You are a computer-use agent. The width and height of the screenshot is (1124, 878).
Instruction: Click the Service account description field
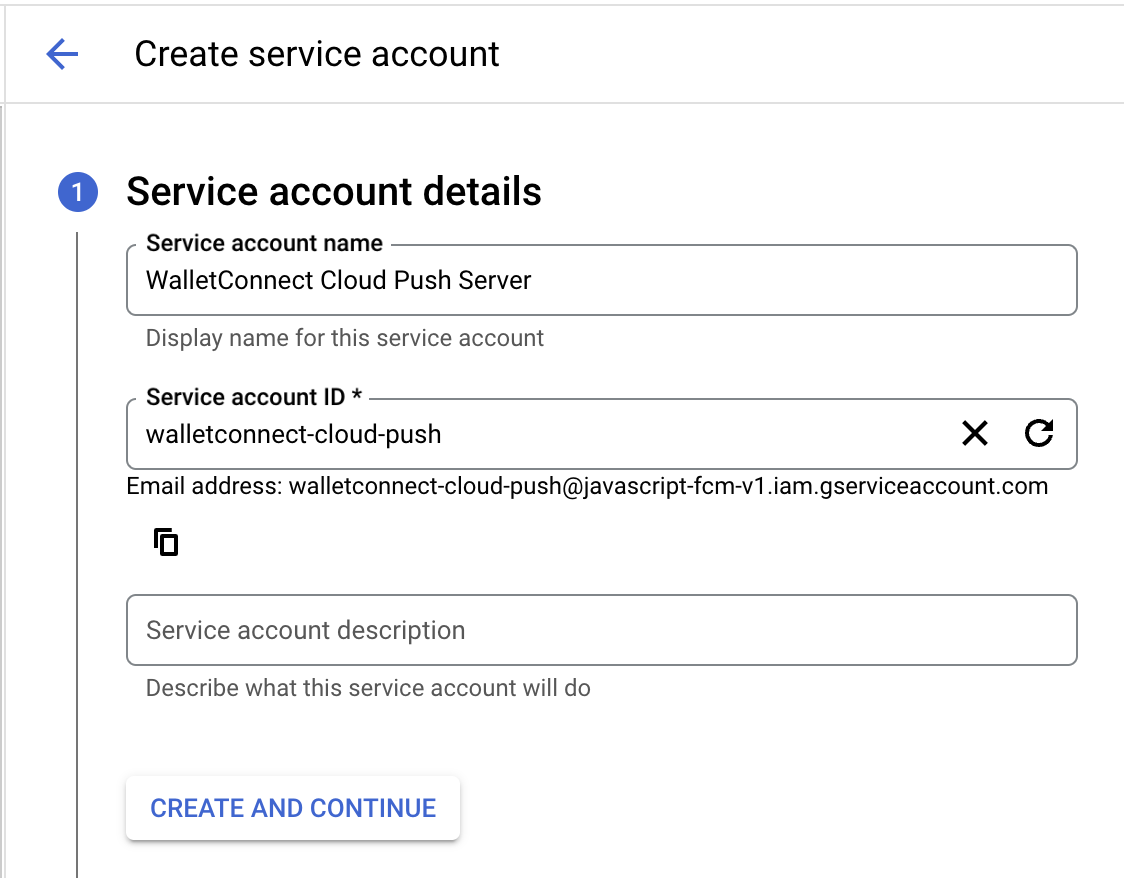pyautogui.click(x=601, y=630)
